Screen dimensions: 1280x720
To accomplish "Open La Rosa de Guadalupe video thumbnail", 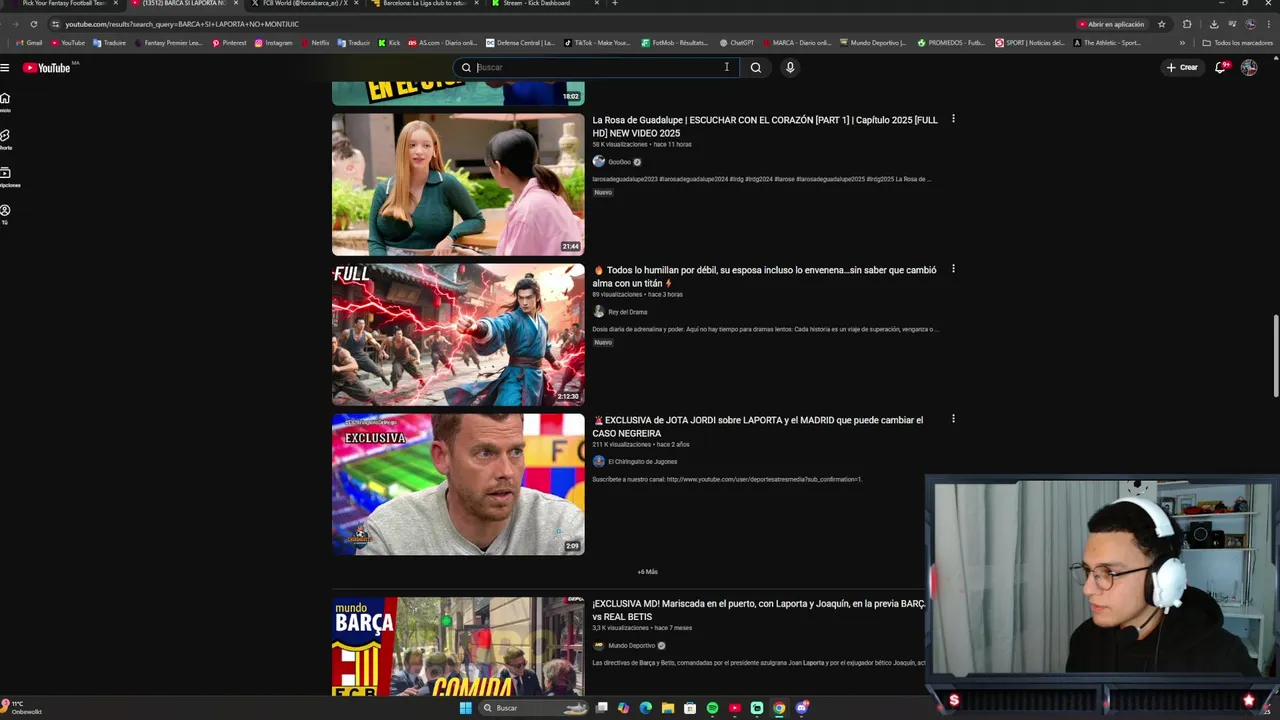I will point(458,184).
